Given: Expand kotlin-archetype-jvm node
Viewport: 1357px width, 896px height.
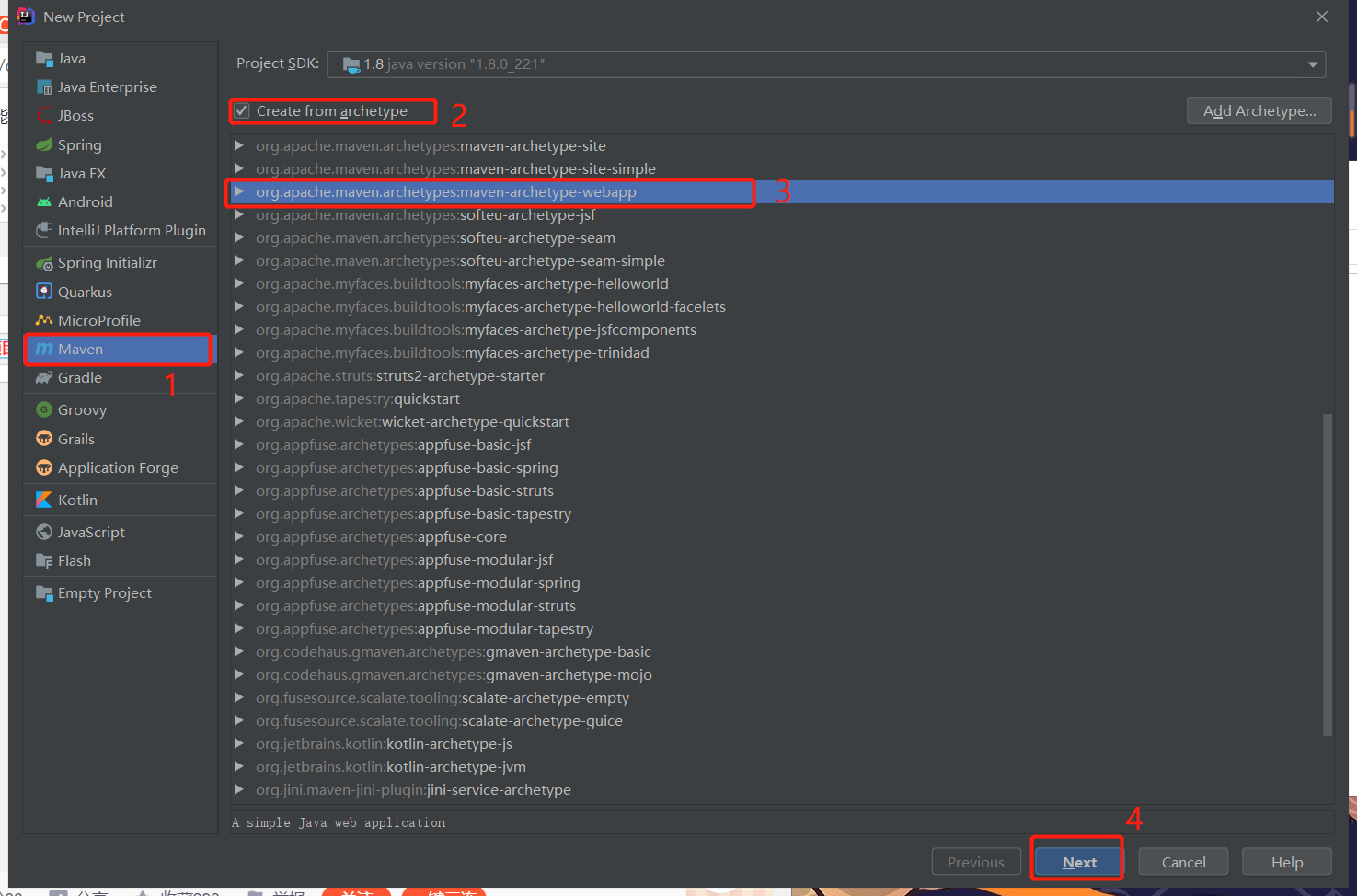Looking at the screenshot, I should 239,766.
